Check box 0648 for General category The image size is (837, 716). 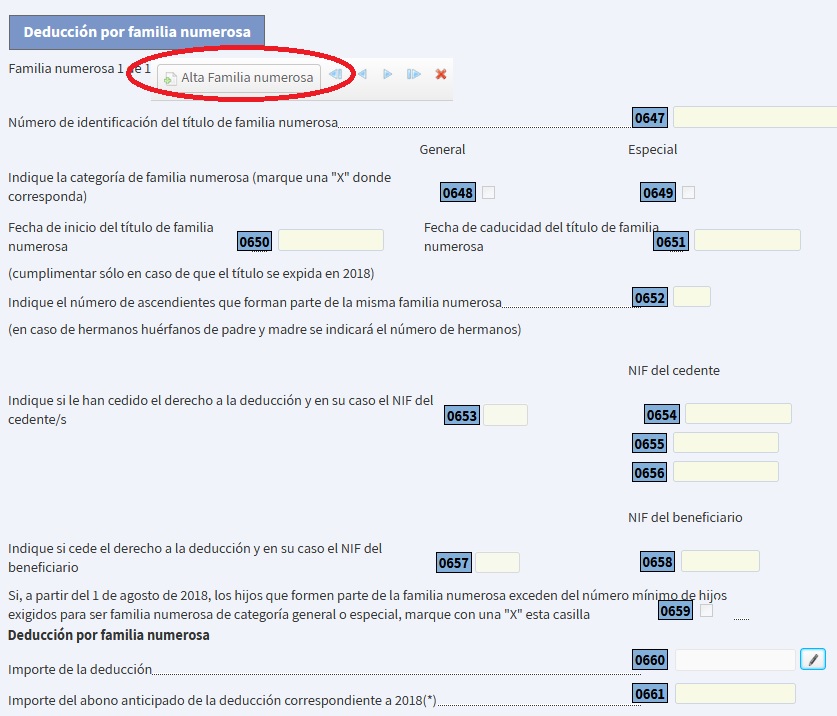pos(488,192)
